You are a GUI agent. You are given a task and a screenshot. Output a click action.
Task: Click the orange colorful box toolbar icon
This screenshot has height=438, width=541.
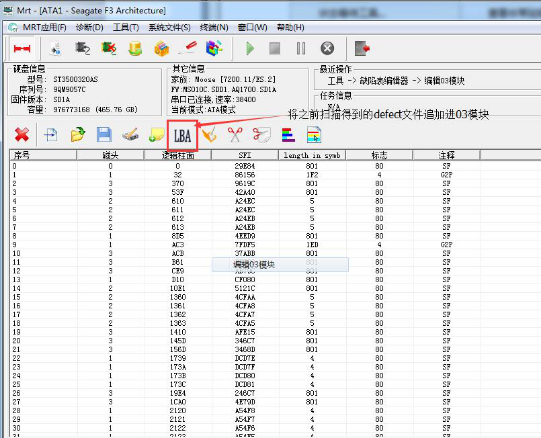pyautogui.click(x=161, y=49)
